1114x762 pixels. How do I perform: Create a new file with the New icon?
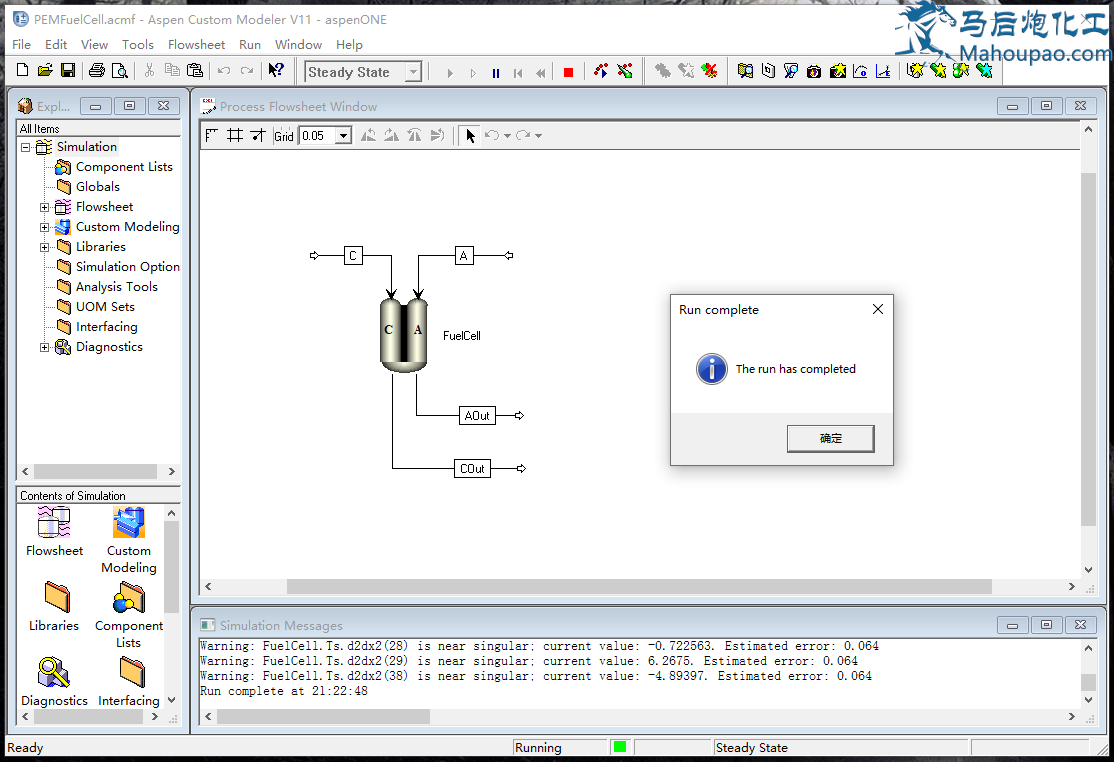click(x=22, y=70)
